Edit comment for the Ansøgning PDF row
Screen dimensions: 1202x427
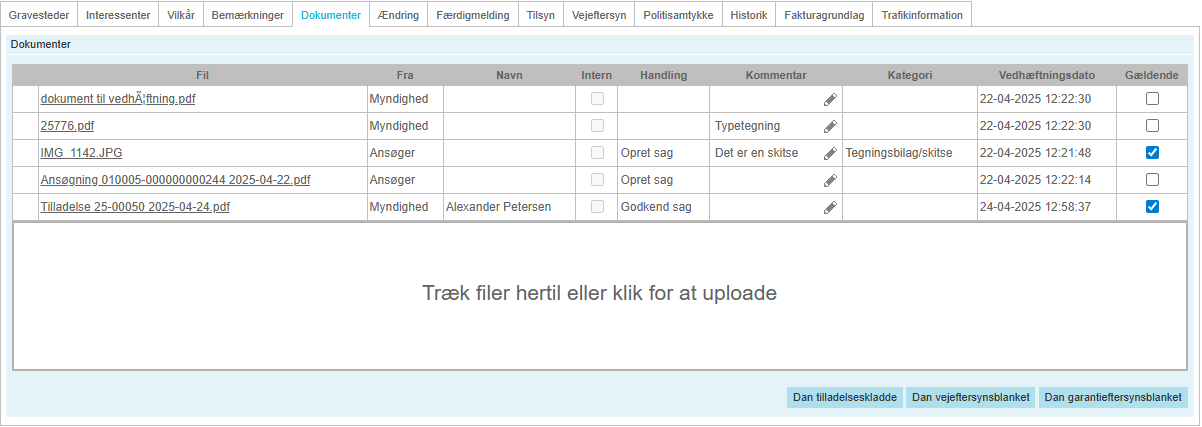click(830, 180)
